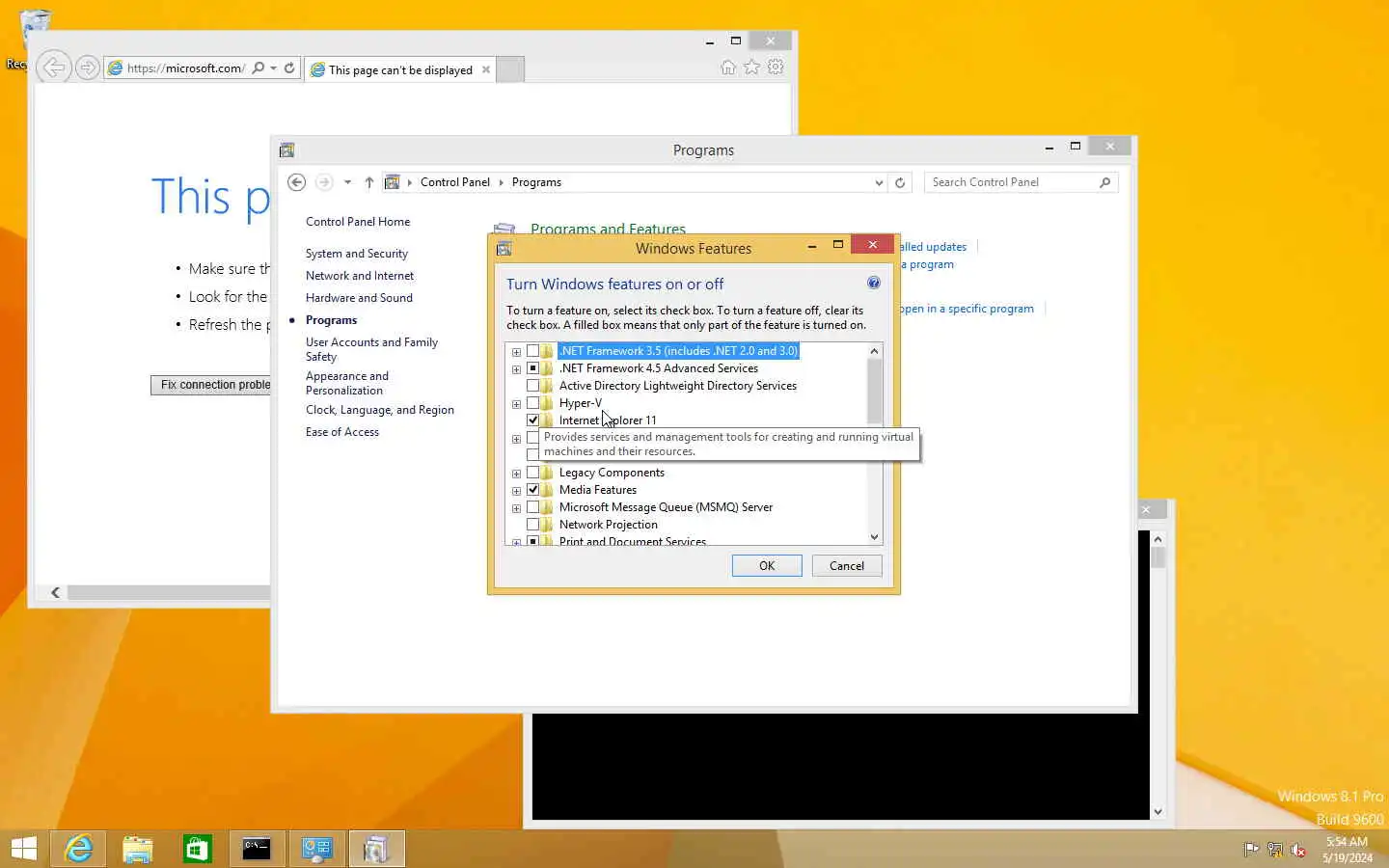This screenshot has width=1389, height=868.
Task: Go back in the Programs window
Action: tap(297, 182)
